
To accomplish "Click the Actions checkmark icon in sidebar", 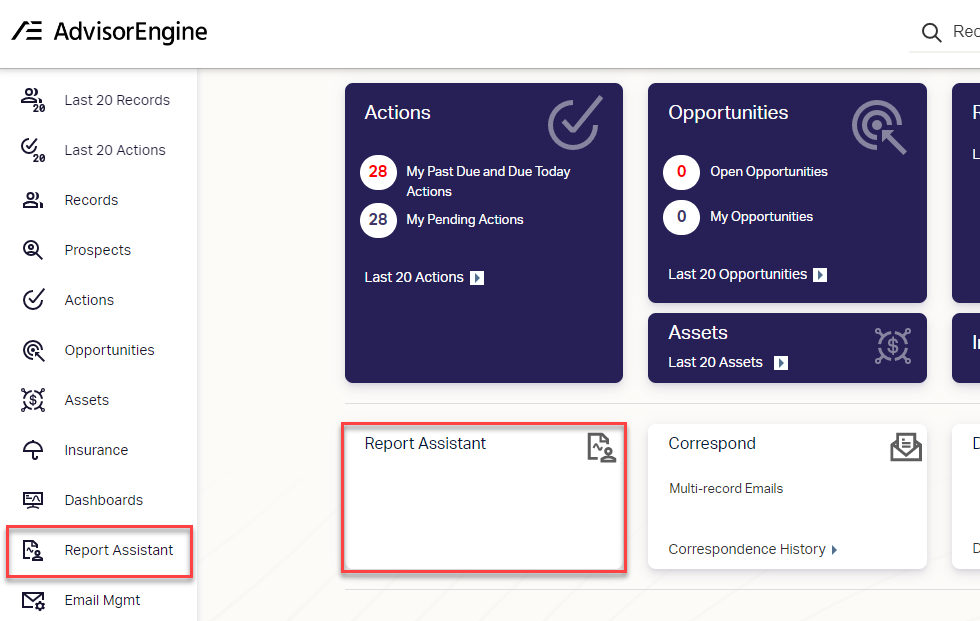I will (33, 299).
